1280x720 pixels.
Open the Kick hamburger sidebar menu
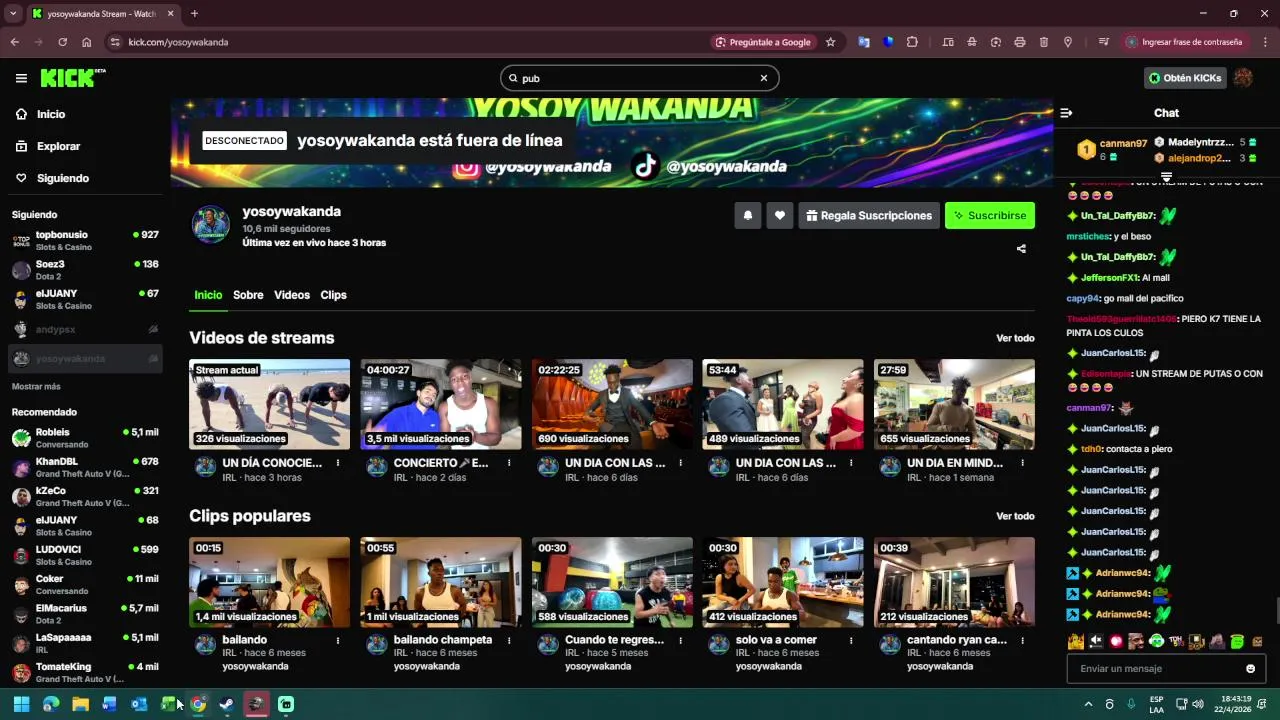(x=21, y=78)
